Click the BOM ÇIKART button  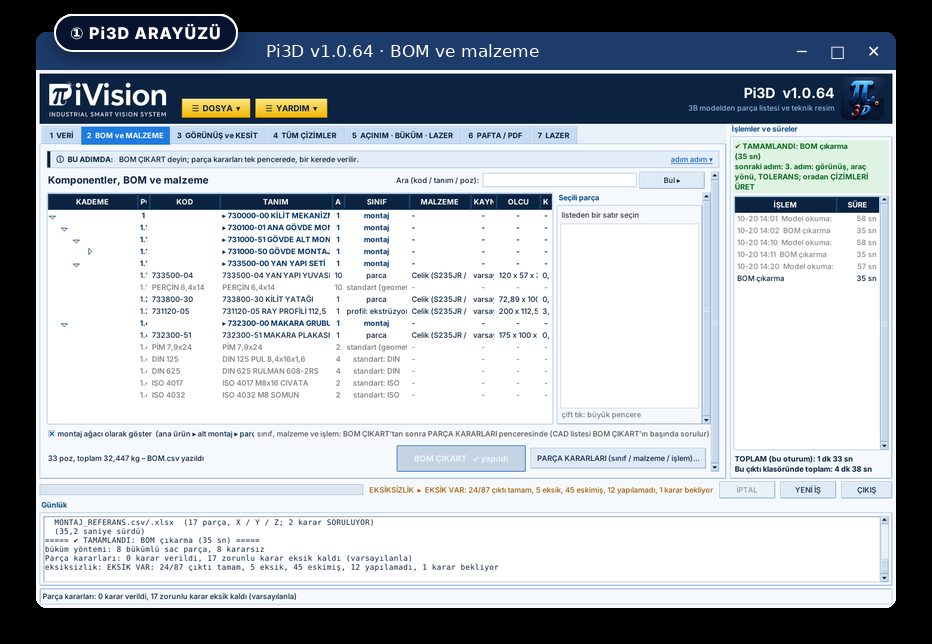(x=461, y=458)
